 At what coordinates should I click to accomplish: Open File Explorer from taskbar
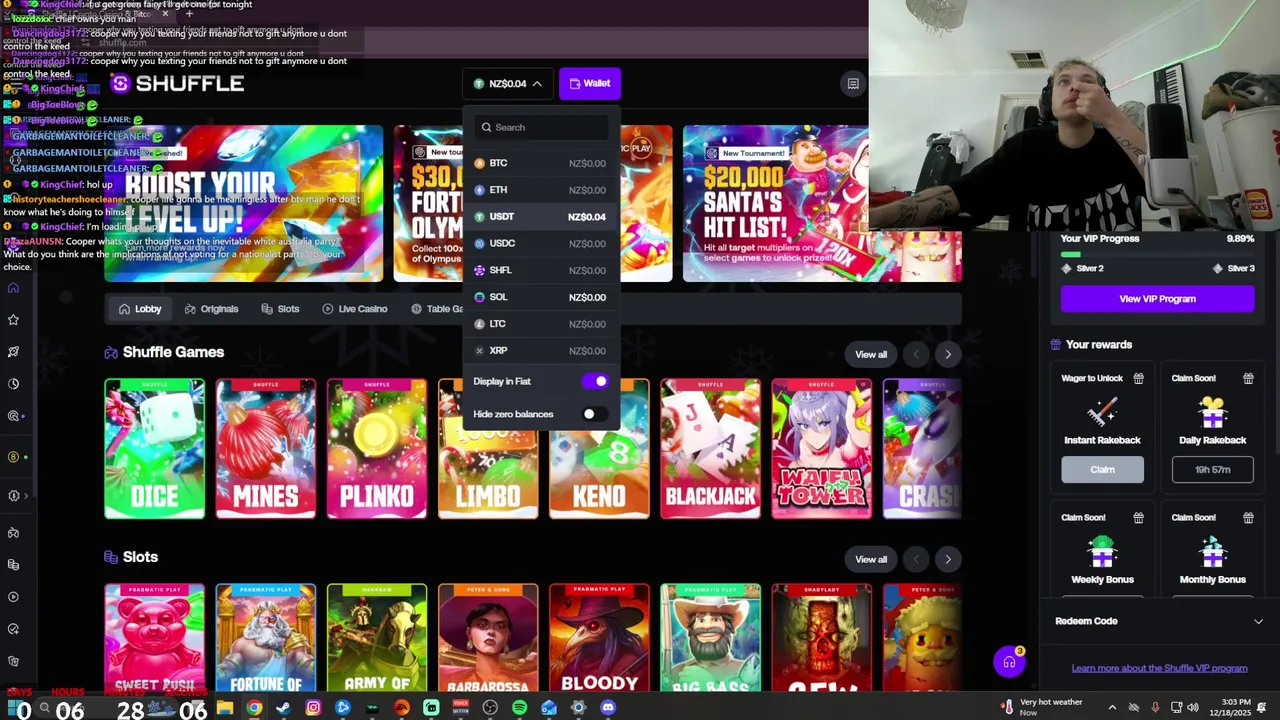[x=225, y=708]
